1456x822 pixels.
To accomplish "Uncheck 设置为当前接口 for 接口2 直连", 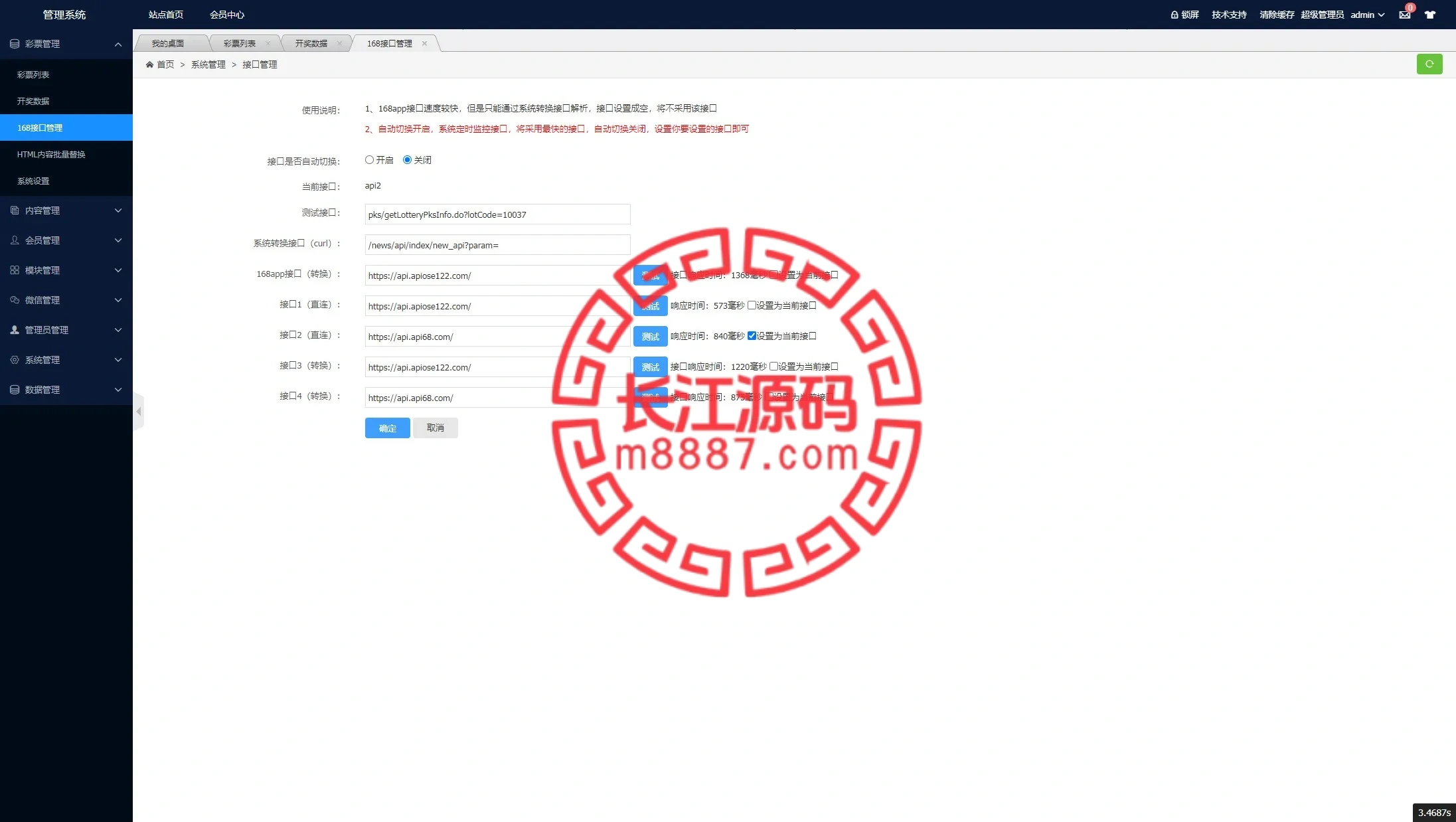I will tap(752, 336).
